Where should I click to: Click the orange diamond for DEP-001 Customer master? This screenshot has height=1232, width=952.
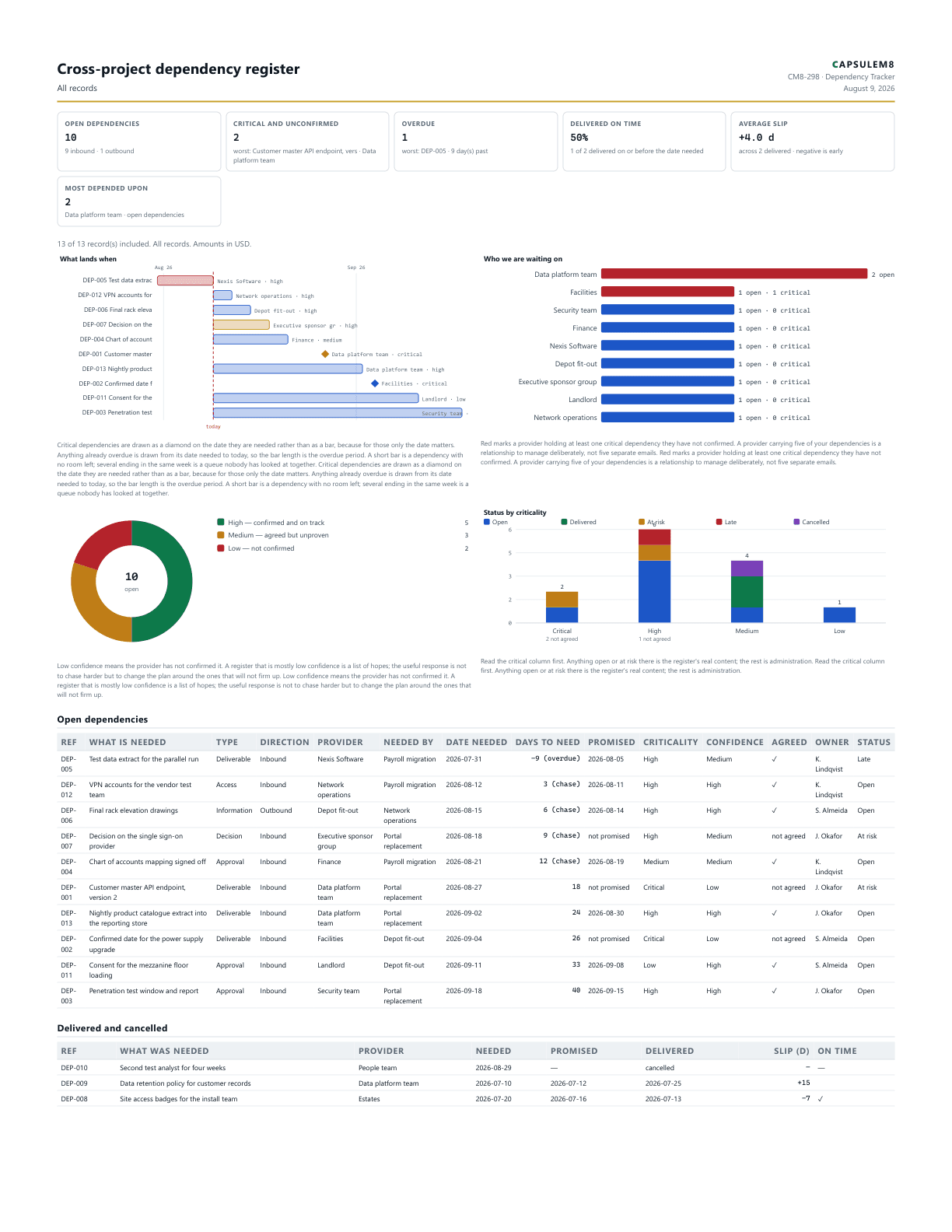pyautogui.click(x=325, y=354)
